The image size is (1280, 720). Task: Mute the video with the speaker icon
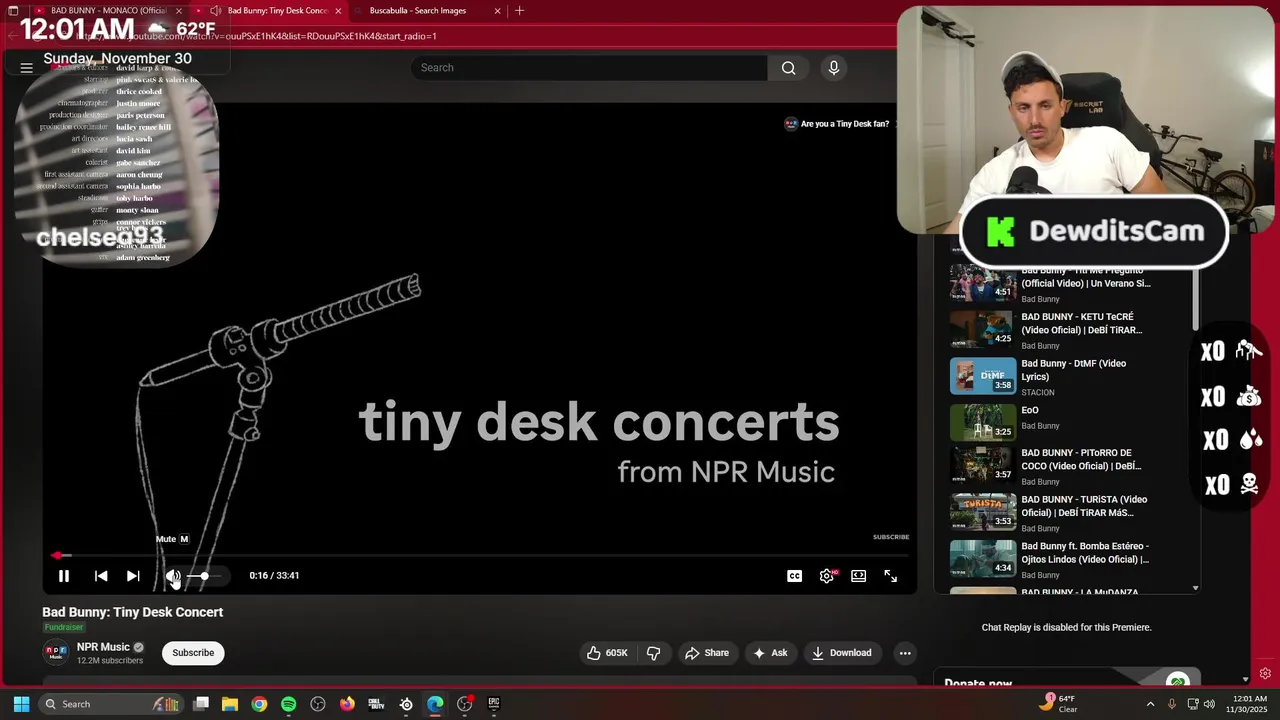173,576
